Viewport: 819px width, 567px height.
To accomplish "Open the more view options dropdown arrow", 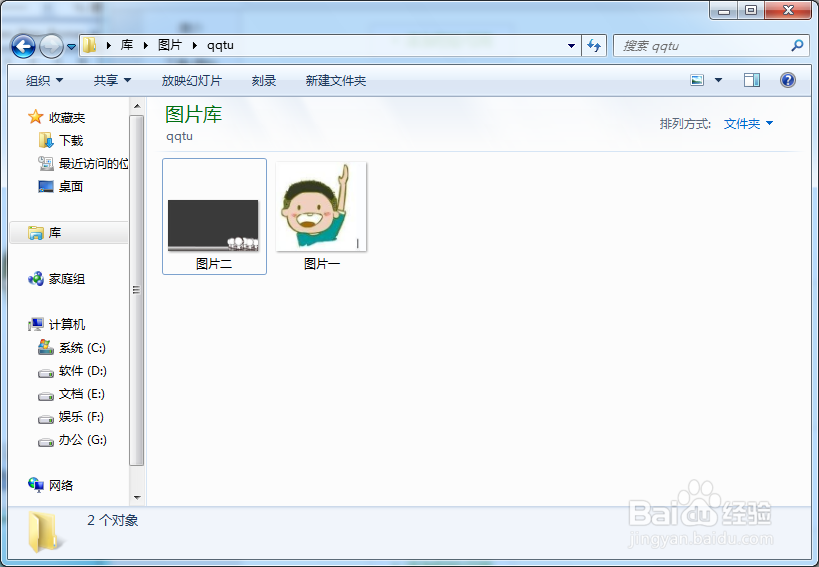I will tap(719, 80).
